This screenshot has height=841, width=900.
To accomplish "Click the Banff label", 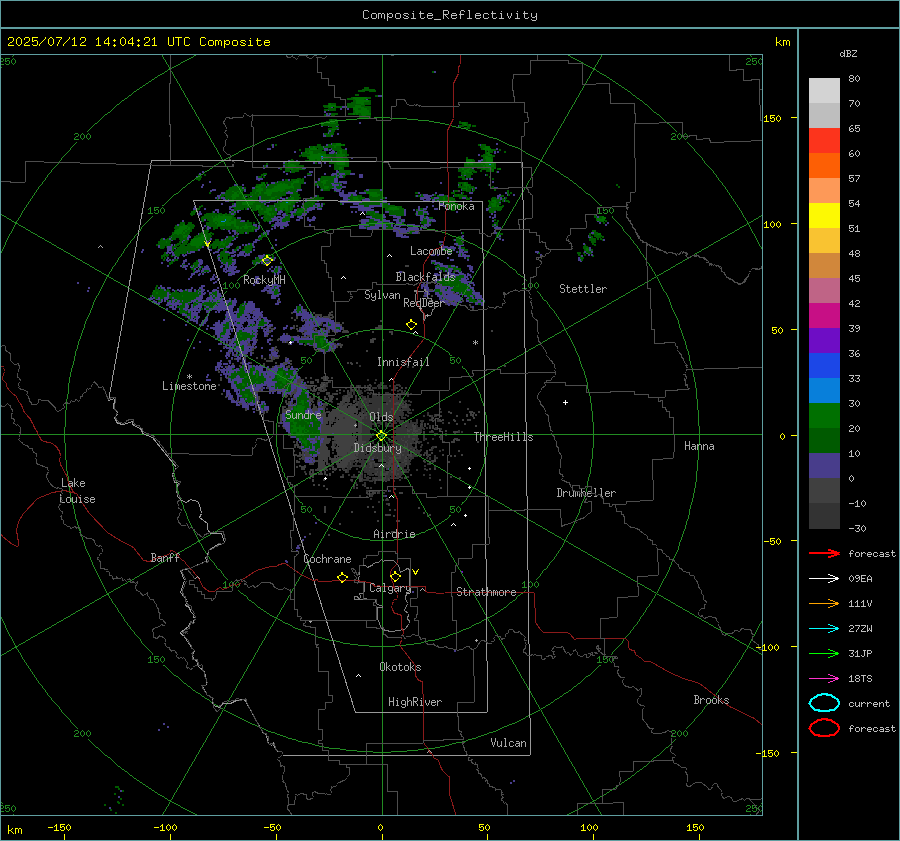I will pyautogui.click(x=165, y=557).
